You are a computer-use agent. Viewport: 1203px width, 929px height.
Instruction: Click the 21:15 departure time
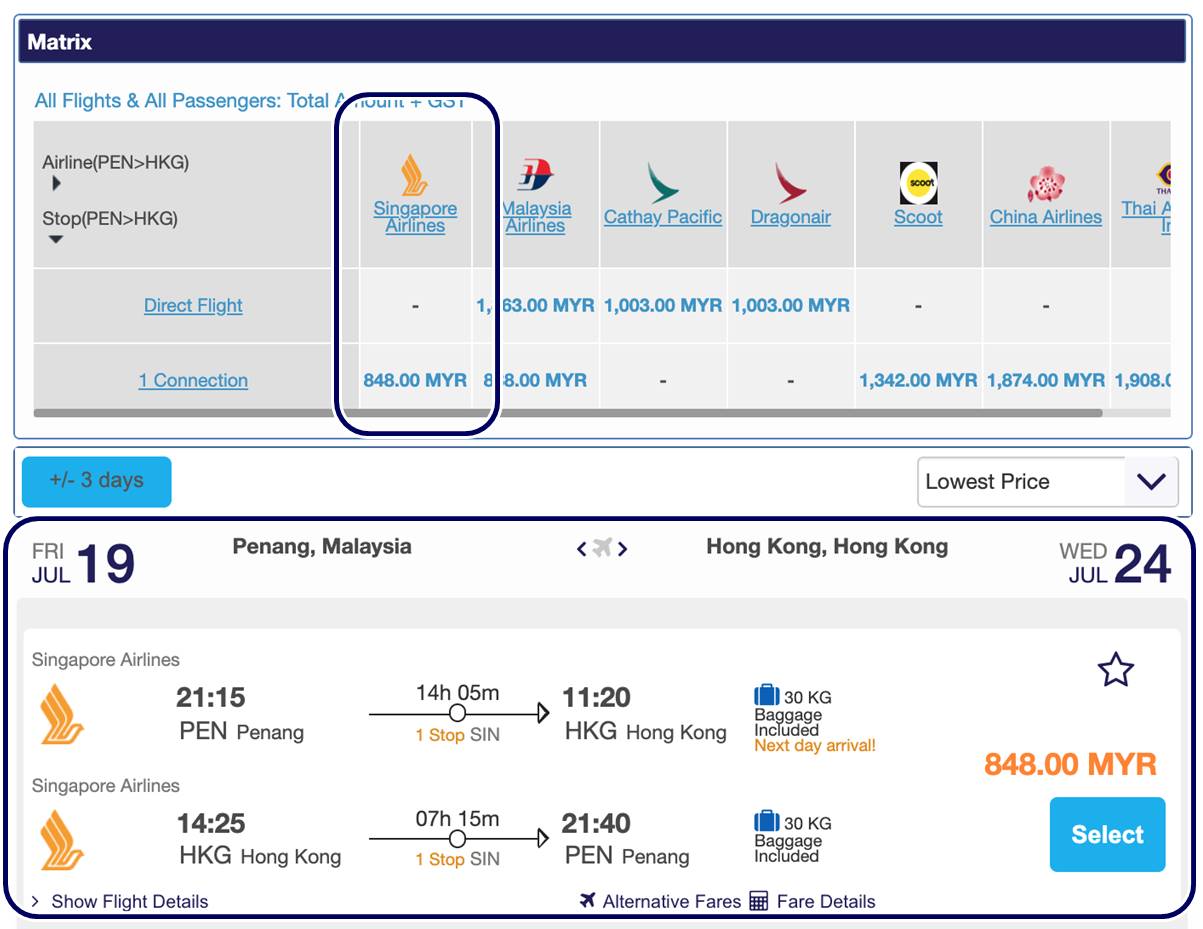coord(211,697)
